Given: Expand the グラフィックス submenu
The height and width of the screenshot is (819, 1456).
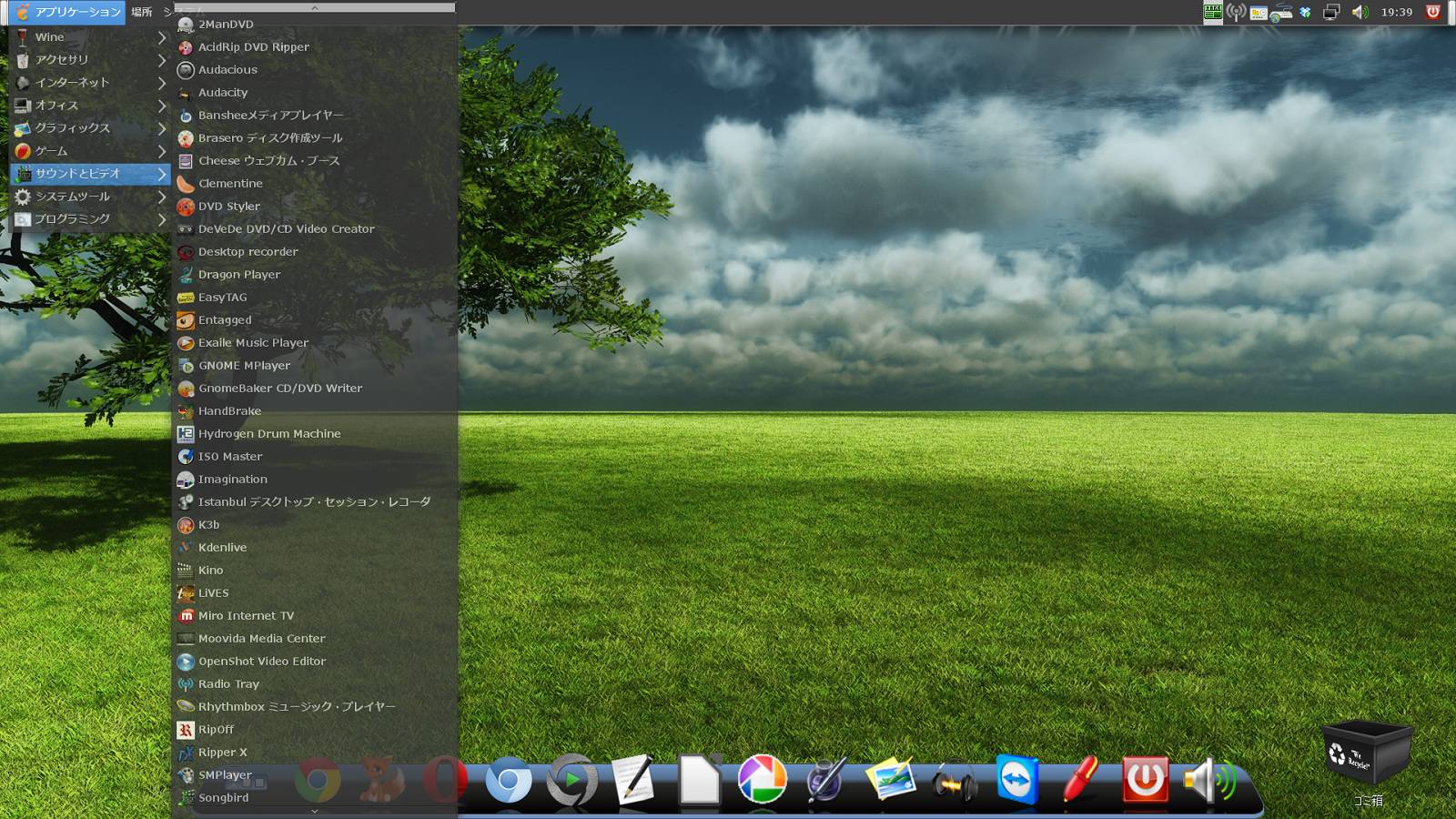Looking at the screenshot, I should point(90,128).
